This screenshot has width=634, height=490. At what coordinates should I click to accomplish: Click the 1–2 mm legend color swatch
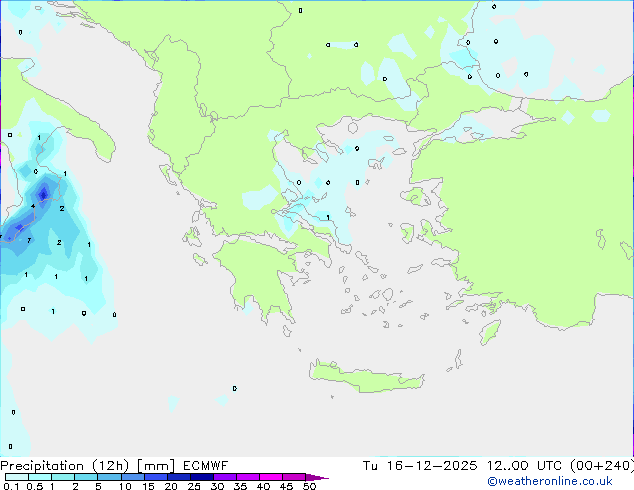[63, 477]
